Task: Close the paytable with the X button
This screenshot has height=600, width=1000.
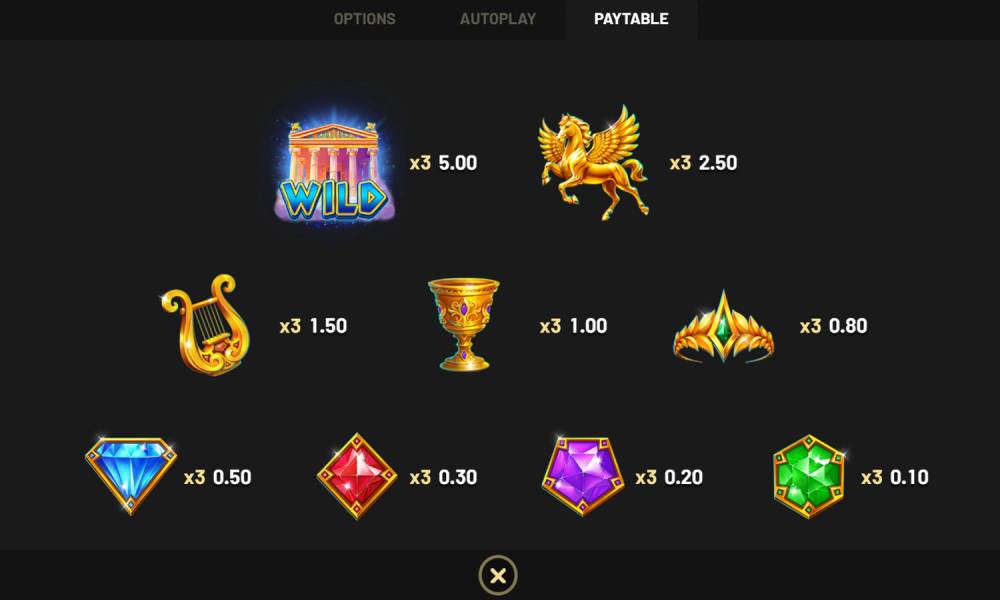Action: pyautogui.click(x=498, y=576)
